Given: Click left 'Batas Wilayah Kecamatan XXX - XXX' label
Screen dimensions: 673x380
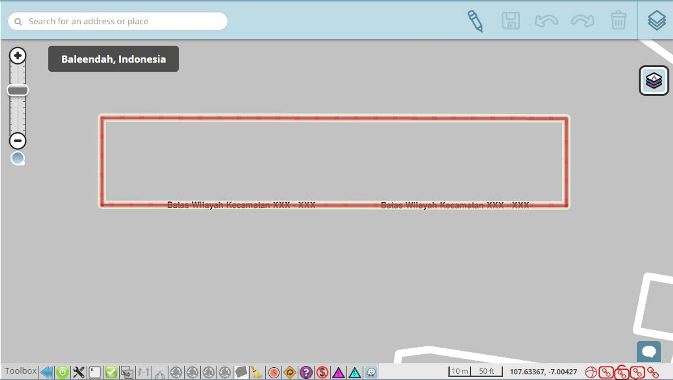Looking at the screenshot, I should [241, 205].
